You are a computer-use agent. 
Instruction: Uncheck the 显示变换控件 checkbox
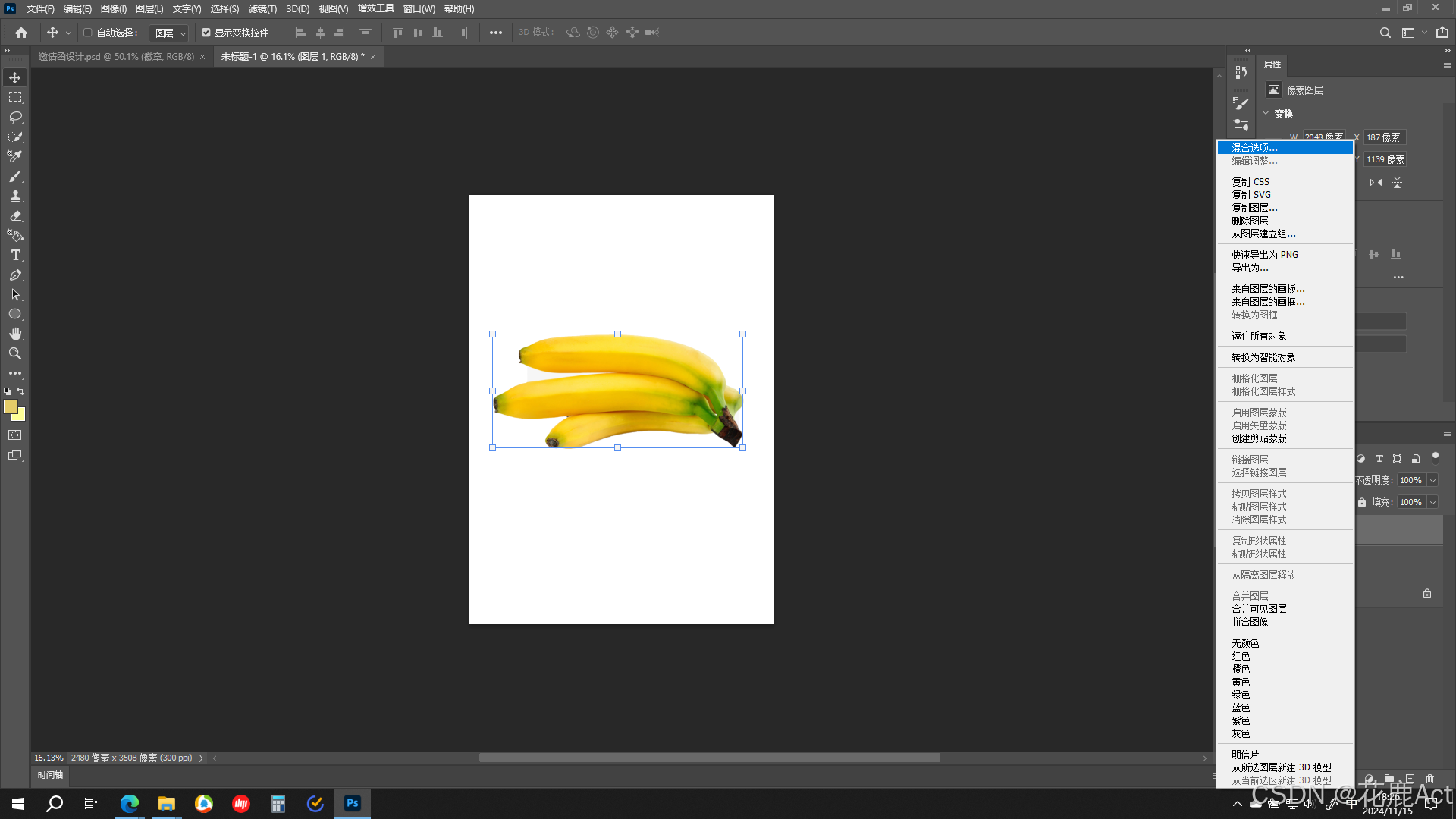pos(206,33)
